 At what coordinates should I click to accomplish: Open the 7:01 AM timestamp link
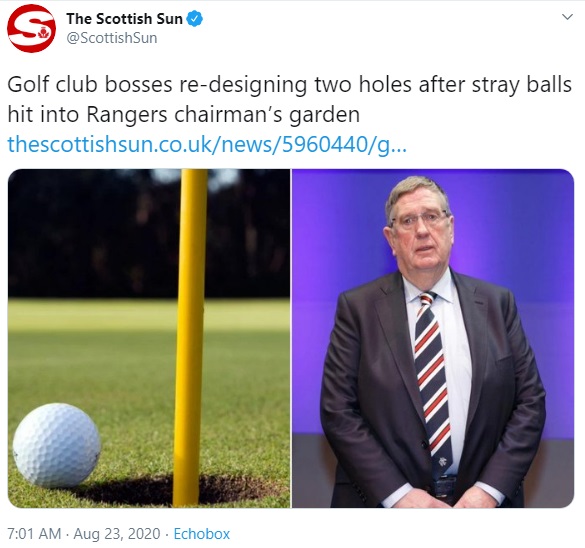(x=34, y=533)
